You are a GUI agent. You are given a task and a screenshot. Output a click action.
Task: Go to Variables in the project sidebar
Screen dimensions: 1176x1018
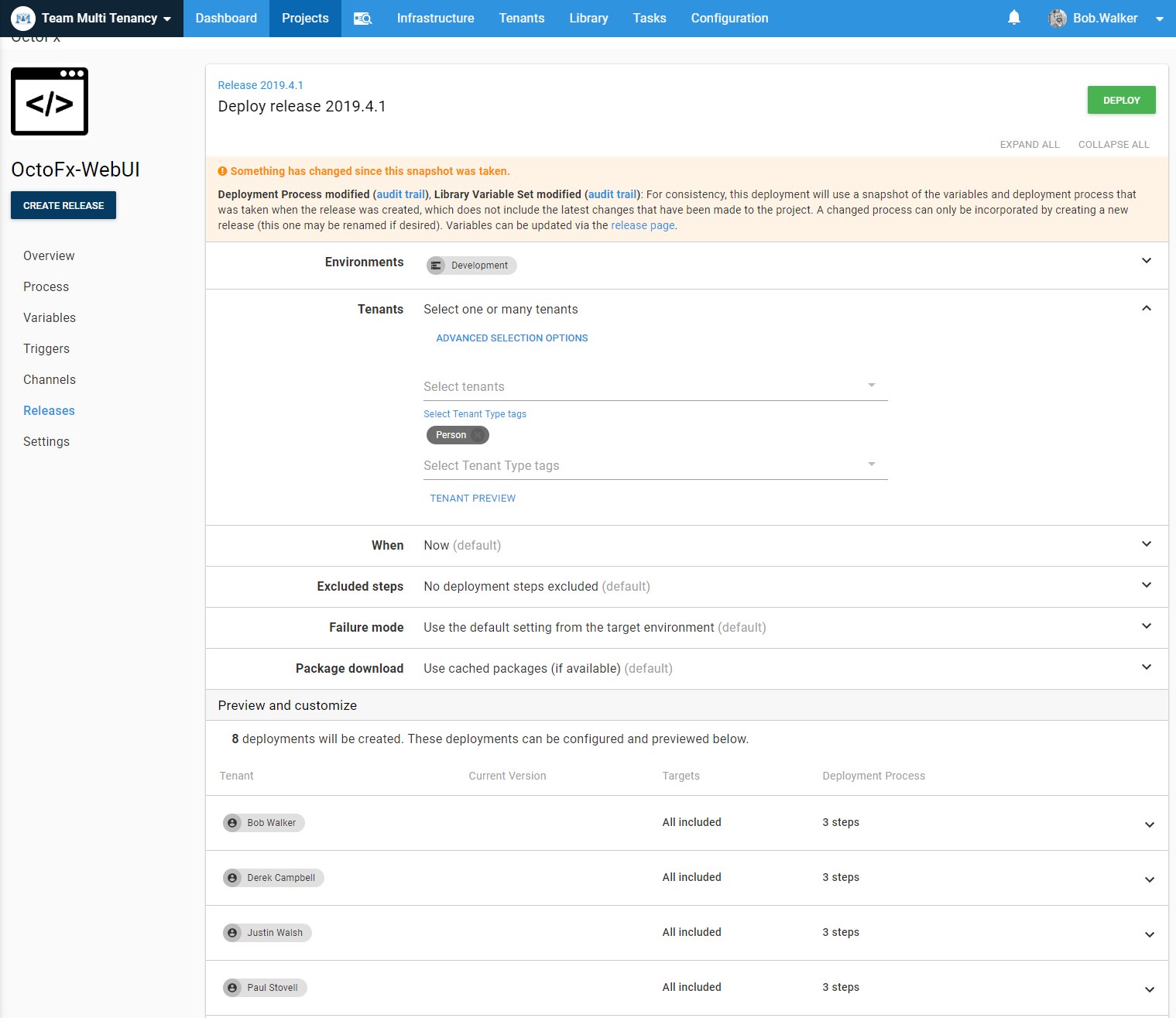click(50, 317)
